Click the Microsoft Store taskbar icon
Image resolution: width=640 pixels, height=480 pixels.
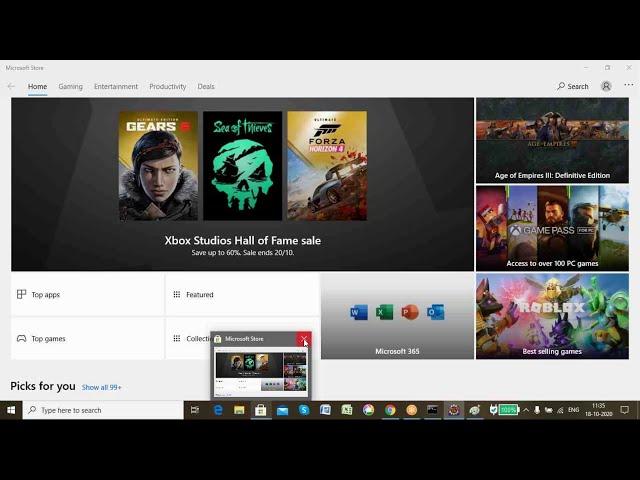point(260,410)
